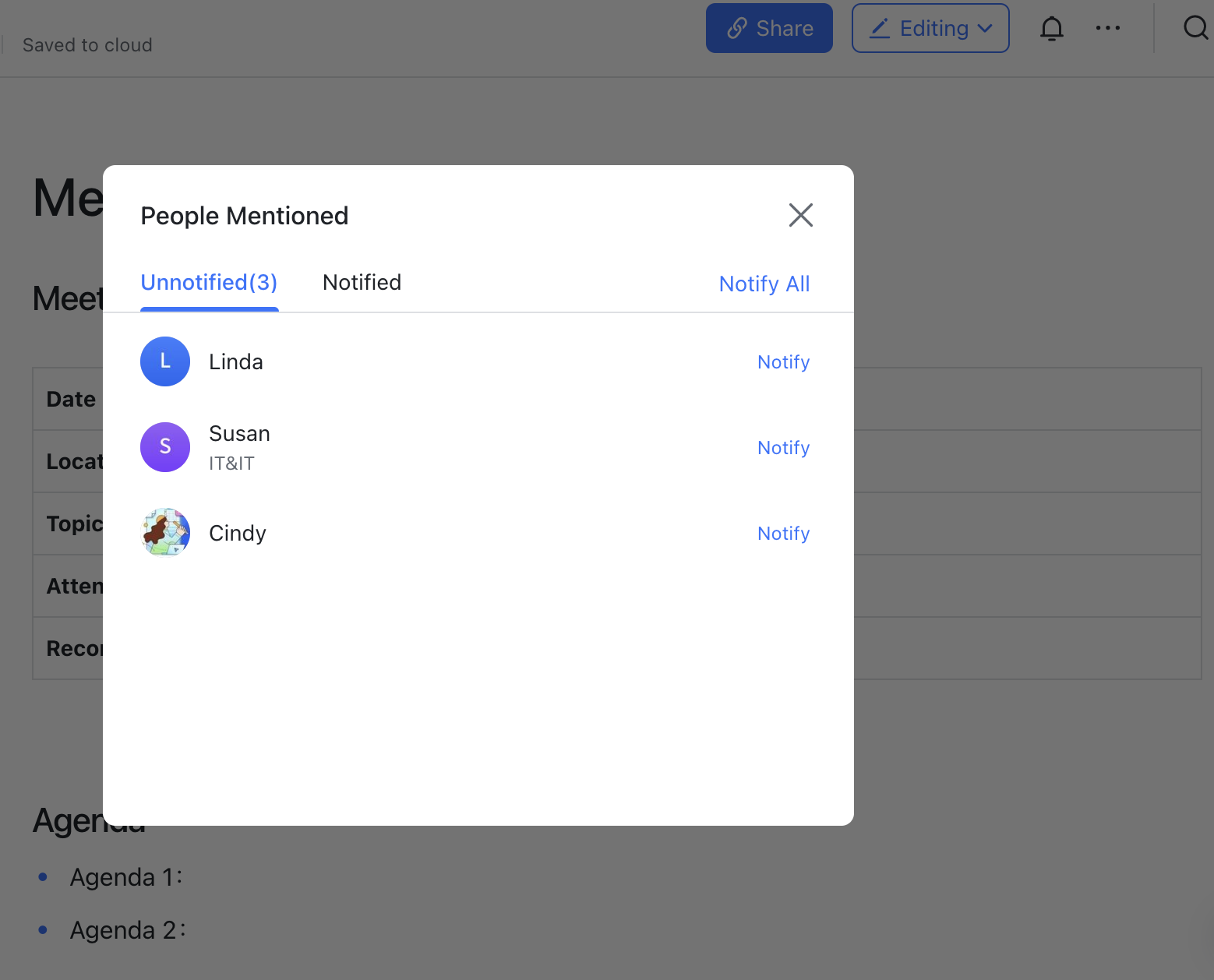Click the Share button
This screenshot has height=980, width=1214.
coord(769,29)
